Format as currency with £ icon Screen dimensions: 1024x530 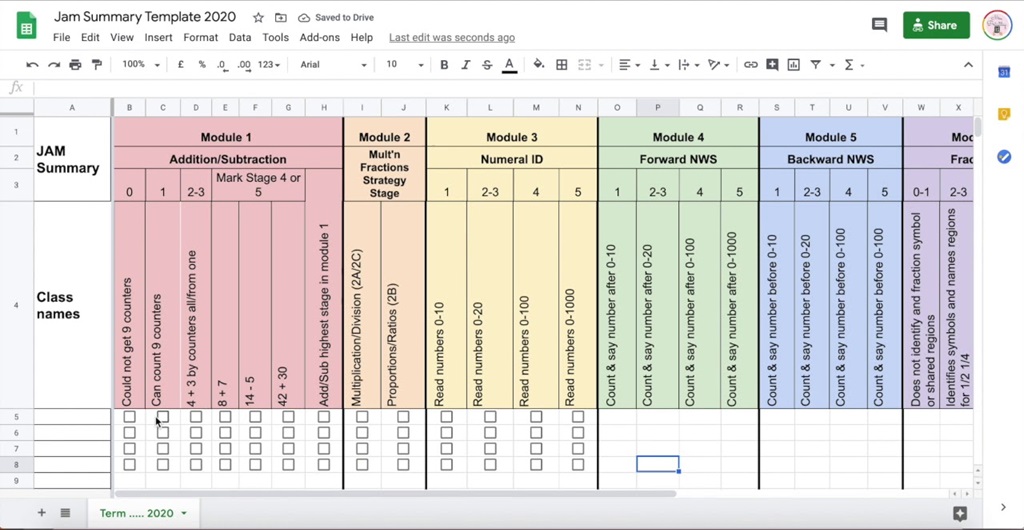tap(180, 65)
